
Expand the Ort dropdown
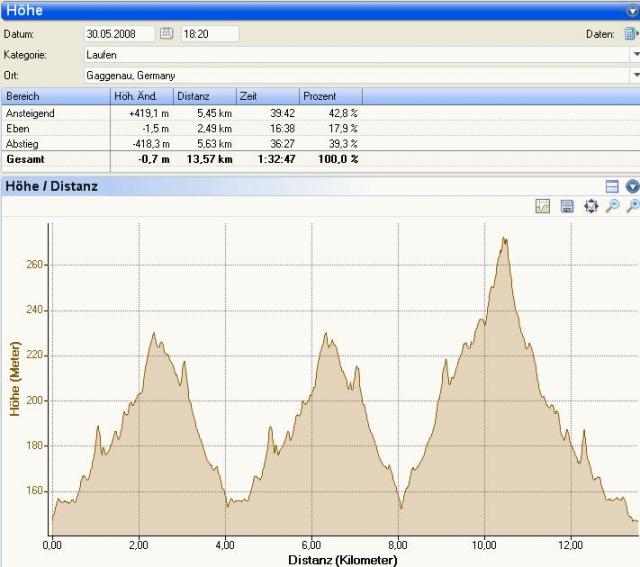[635, 75]
